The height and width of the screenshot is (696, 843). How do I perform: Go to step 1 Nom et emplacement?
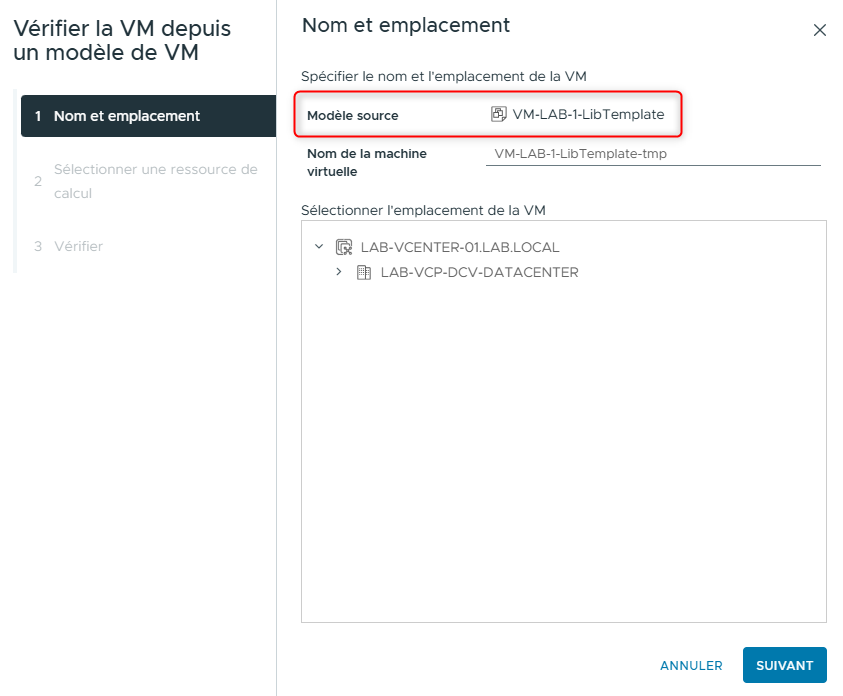click(126, 116)
